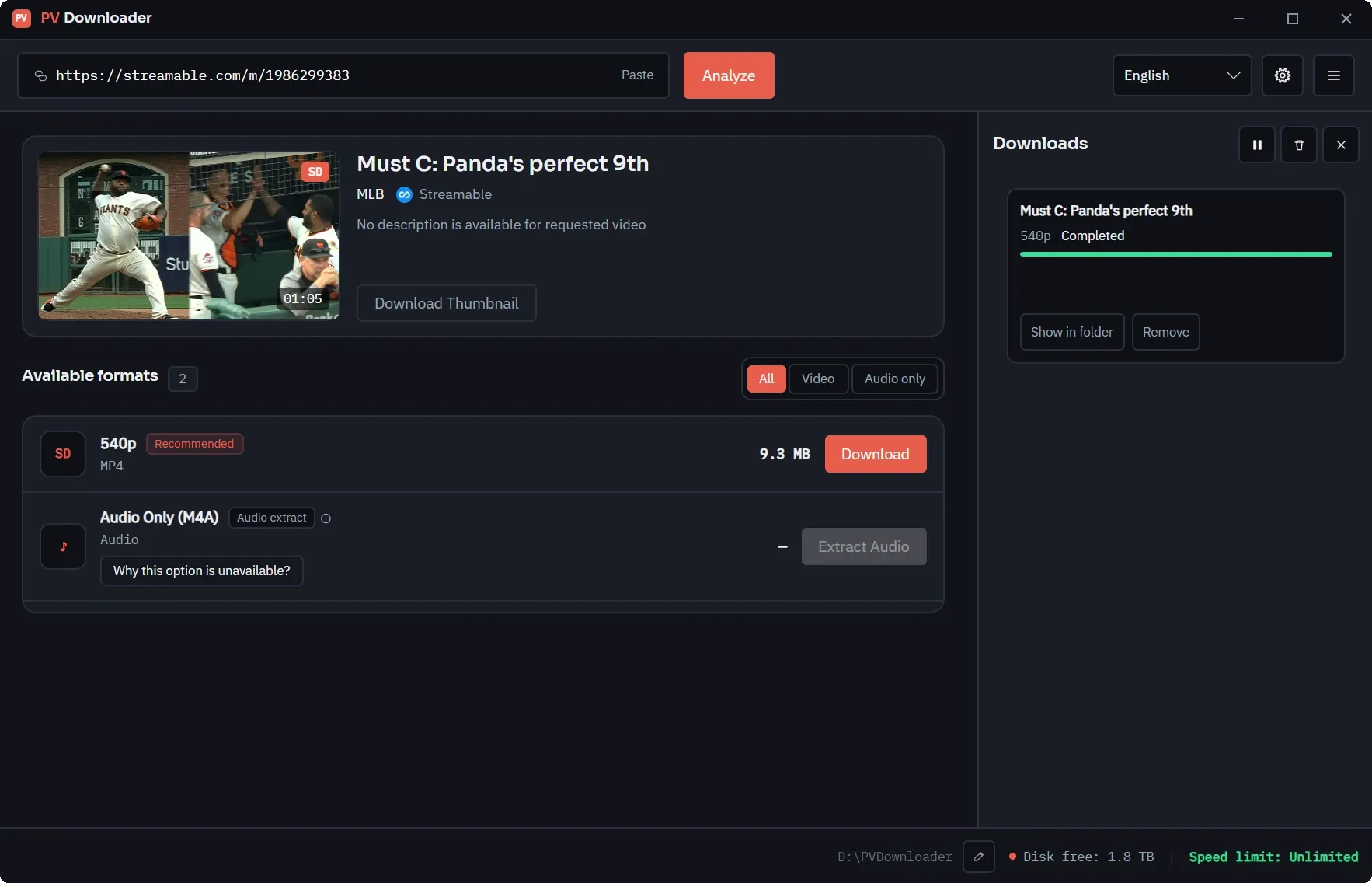
Task: Open the English language dropdown
Action: (x=1182, y=75)
